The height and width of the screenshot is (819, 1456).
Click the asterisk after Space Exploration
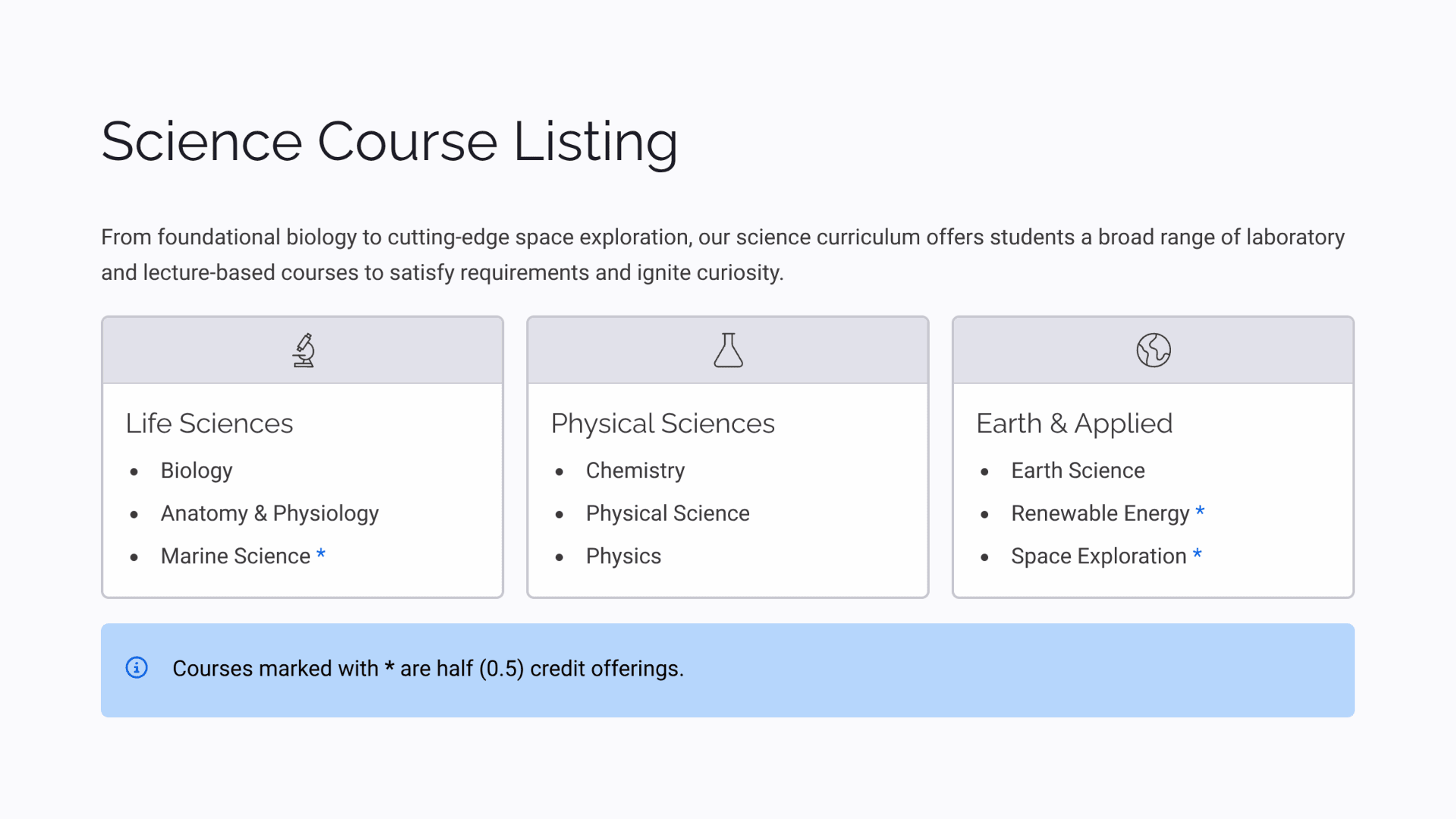[x=1197, y=554]
